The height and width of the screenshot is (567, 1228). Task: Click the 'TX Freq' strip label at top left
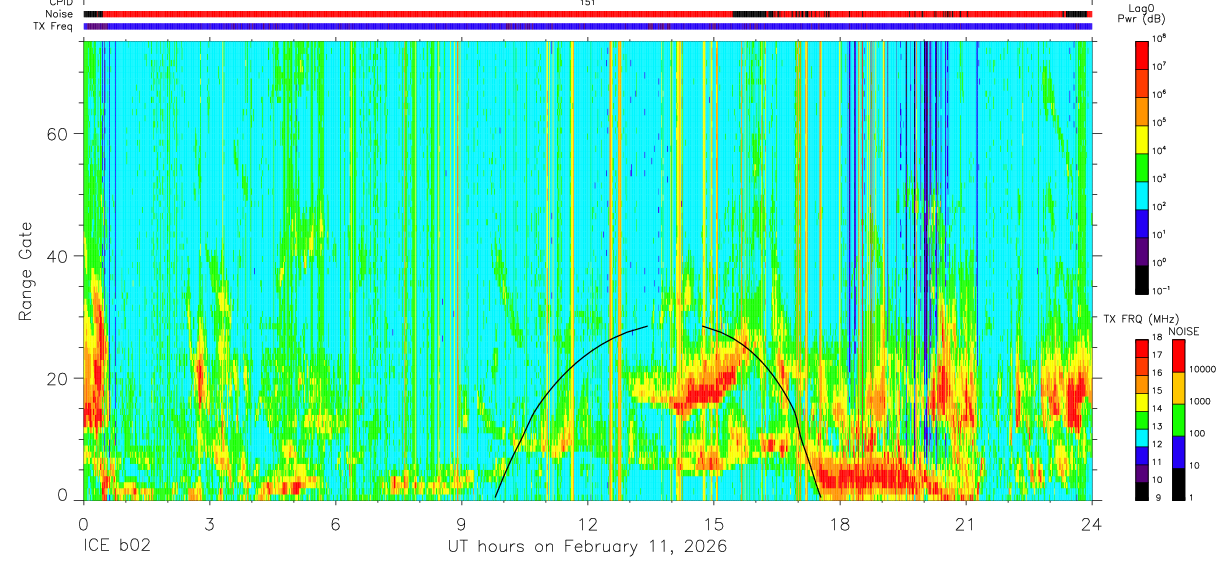tap(54, 26)
